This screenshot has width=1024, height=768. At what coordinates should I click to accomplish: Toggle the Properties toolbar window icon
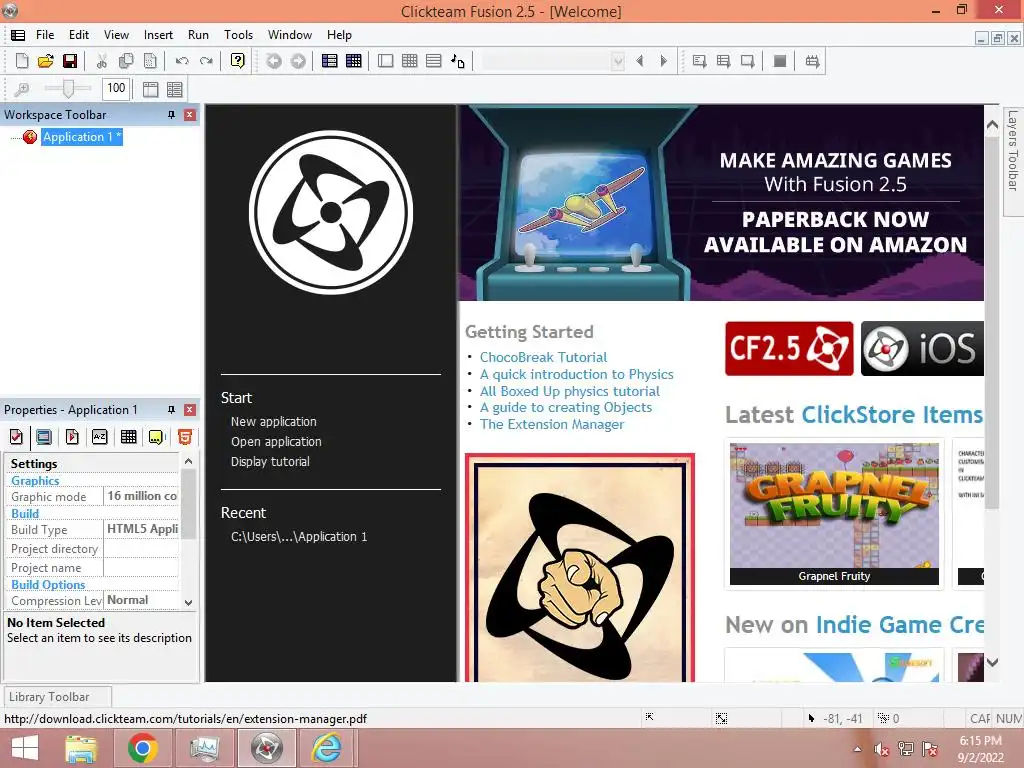click(175, 89)
